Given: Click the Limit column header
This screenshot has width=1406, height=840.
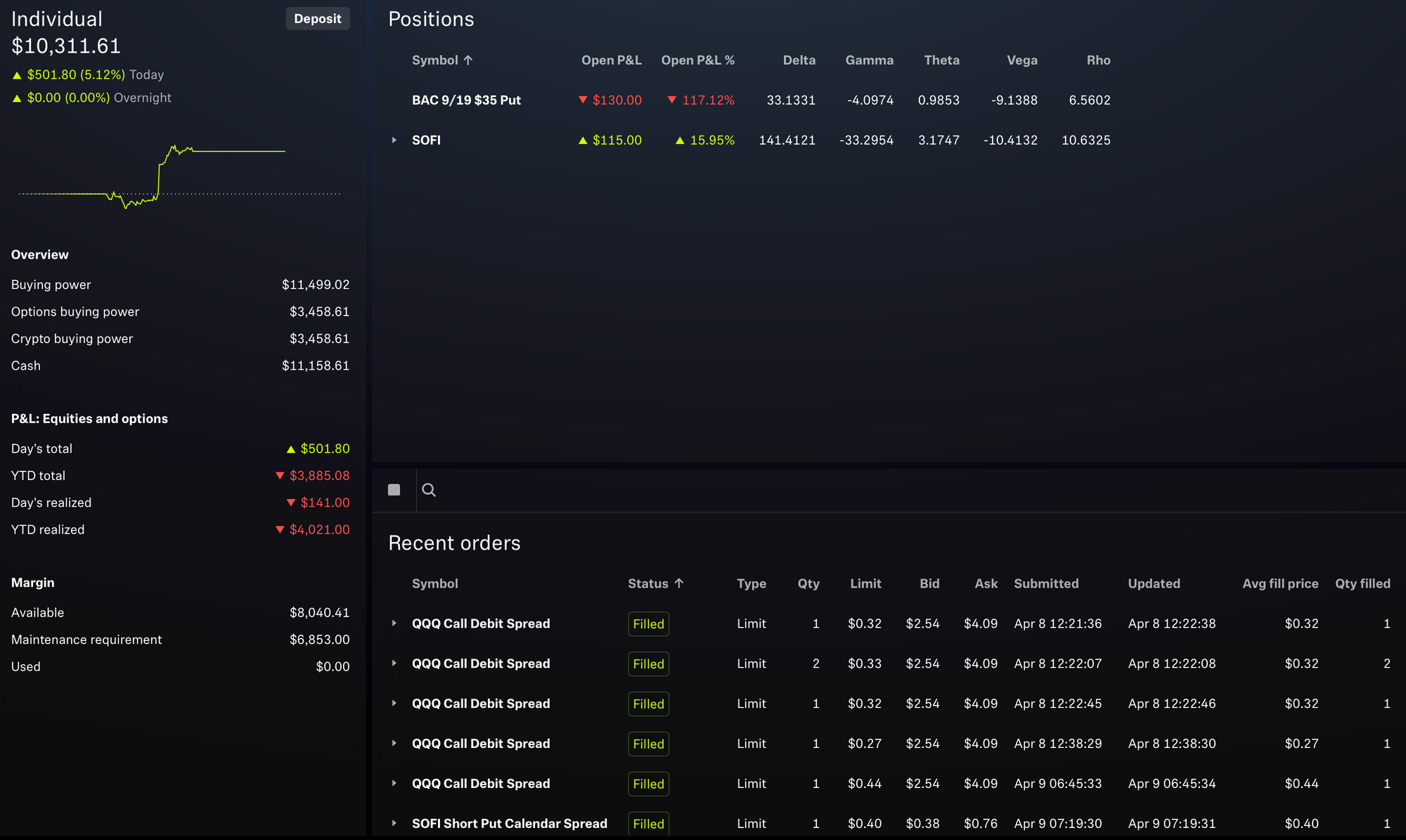Looking at the screenshot, I should point(865,583).
